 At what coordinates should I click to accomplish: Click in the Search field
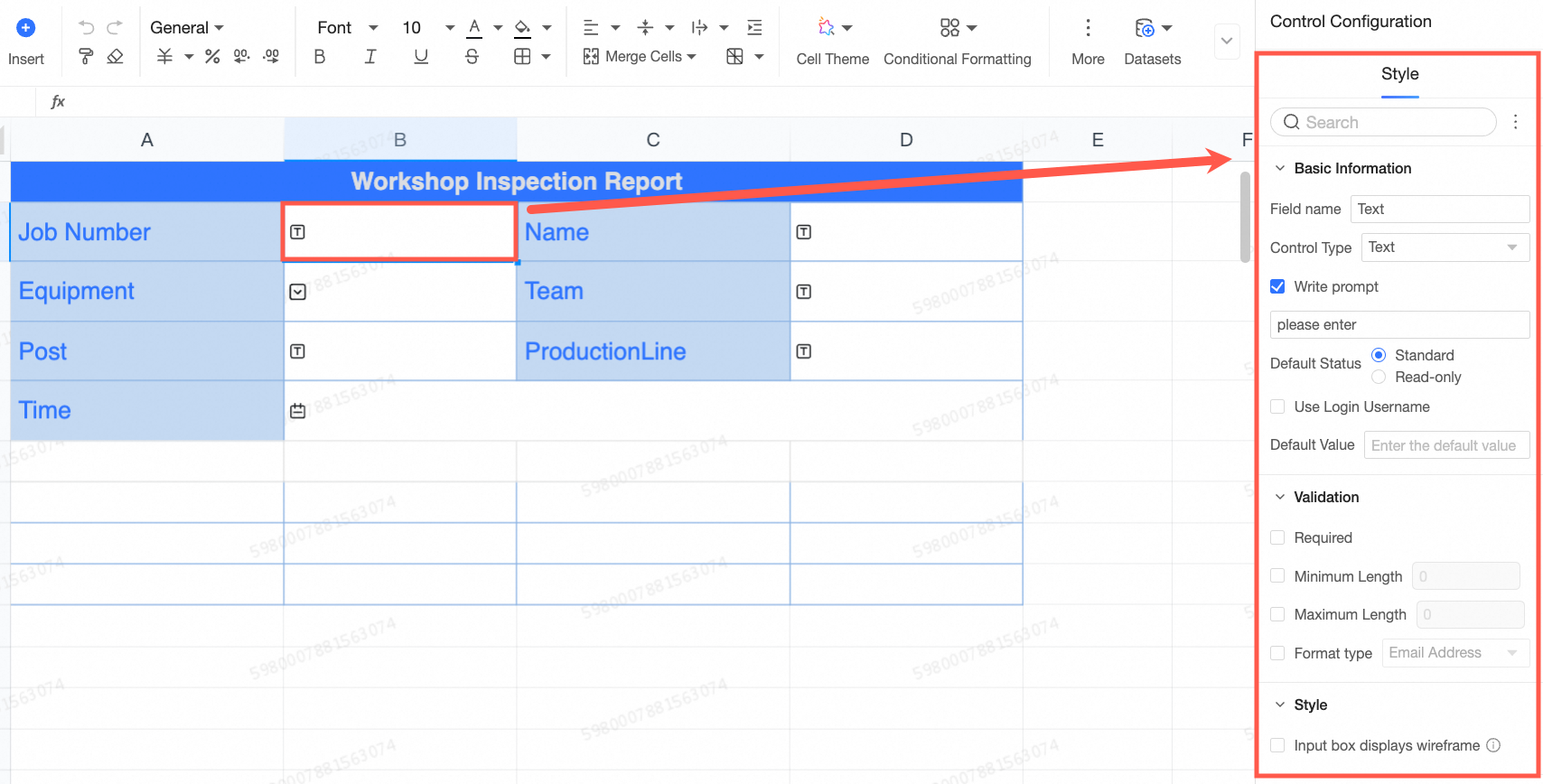(1383, 122)
